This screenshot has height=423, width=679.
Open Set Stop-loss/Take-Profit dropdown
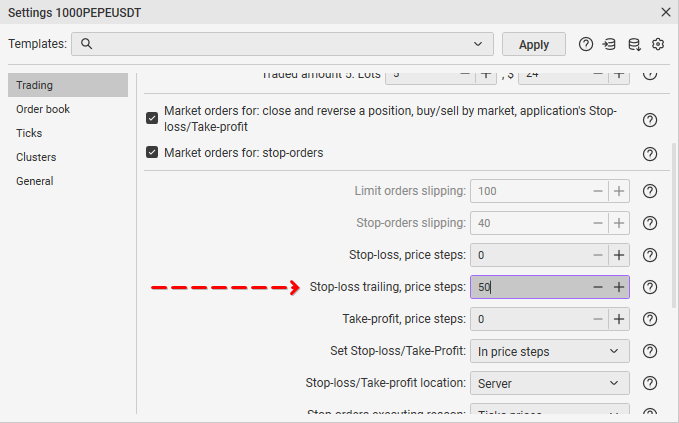pyautogui.click(x=550, y=351)
